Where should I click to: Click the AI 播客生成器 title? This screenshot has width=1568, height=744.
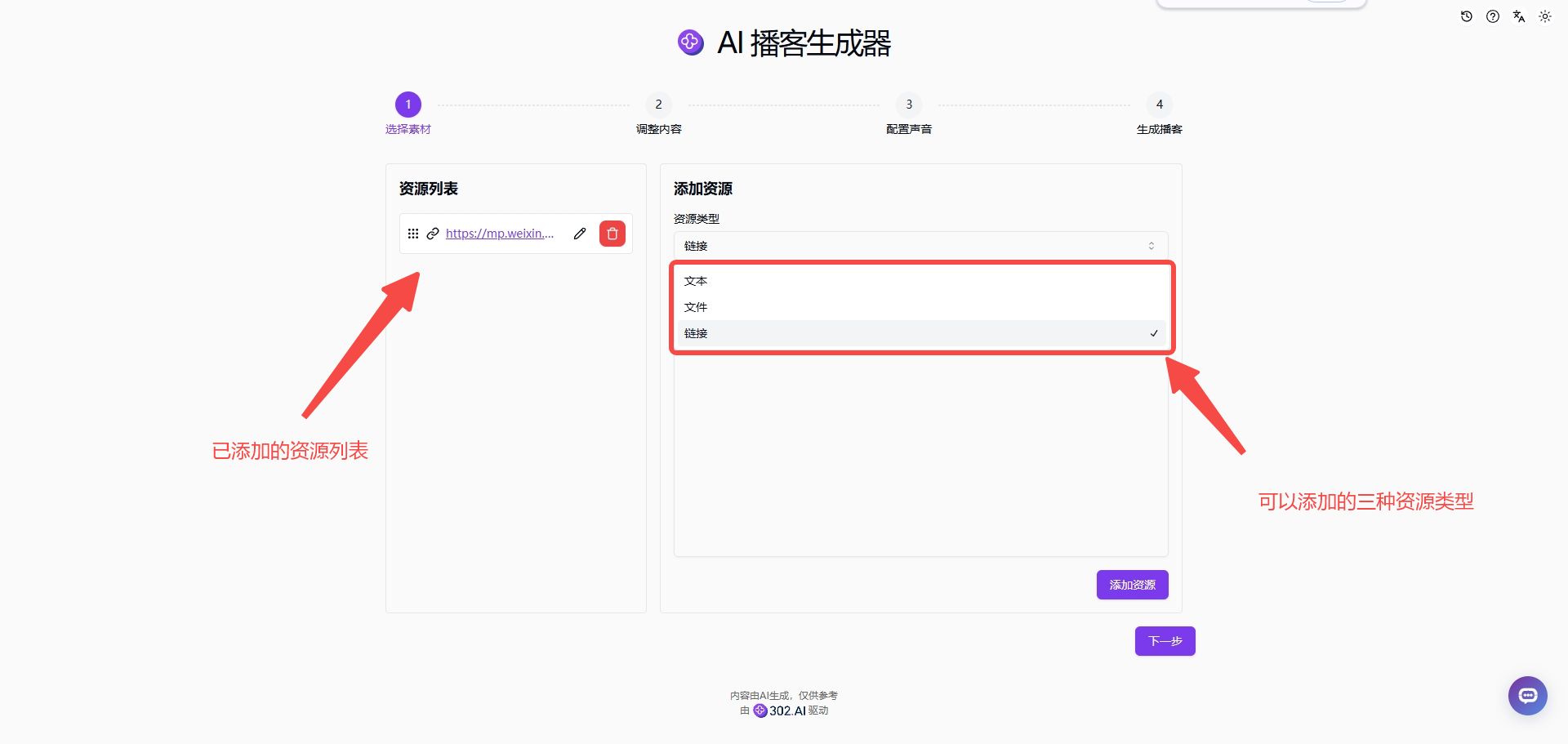click(804, 43)
